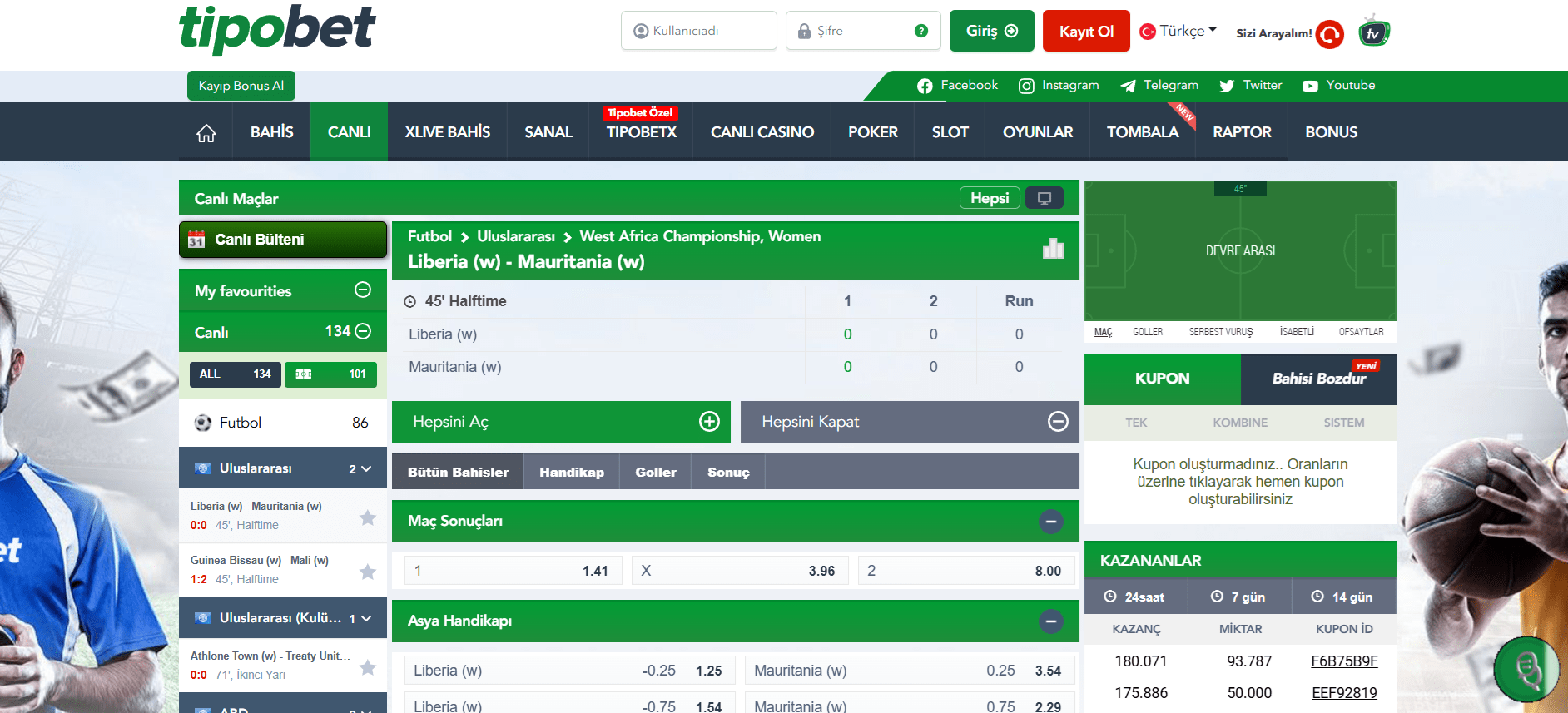Open coupon ID F6B75B9F link

point(1343,661)
